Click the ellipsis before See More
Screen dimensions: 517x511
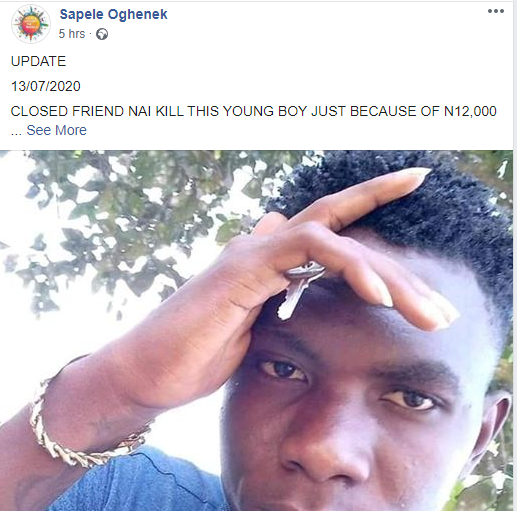coord(16,133)
